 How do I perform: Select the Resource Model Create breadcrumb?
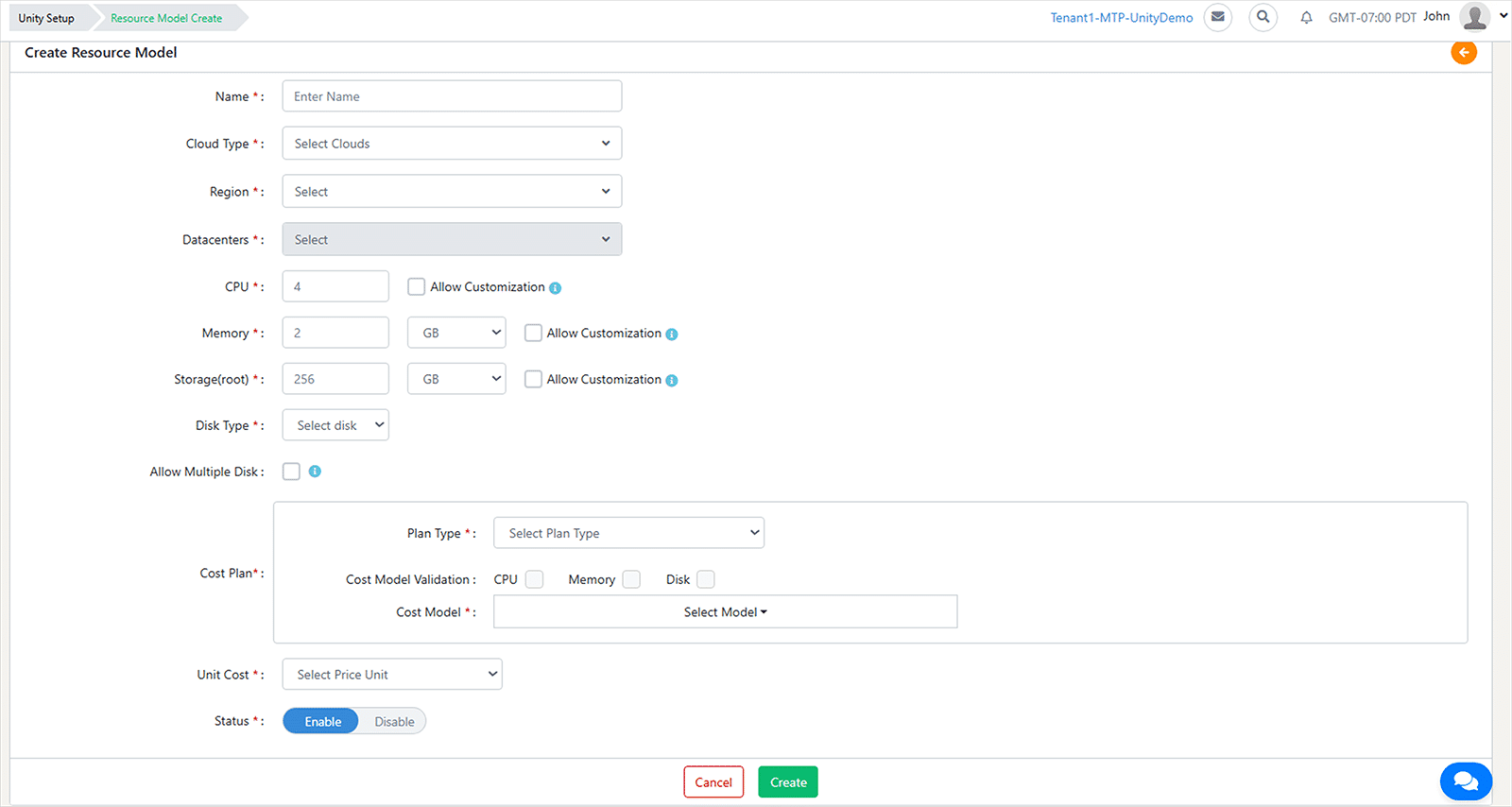(x=166, y=18)
